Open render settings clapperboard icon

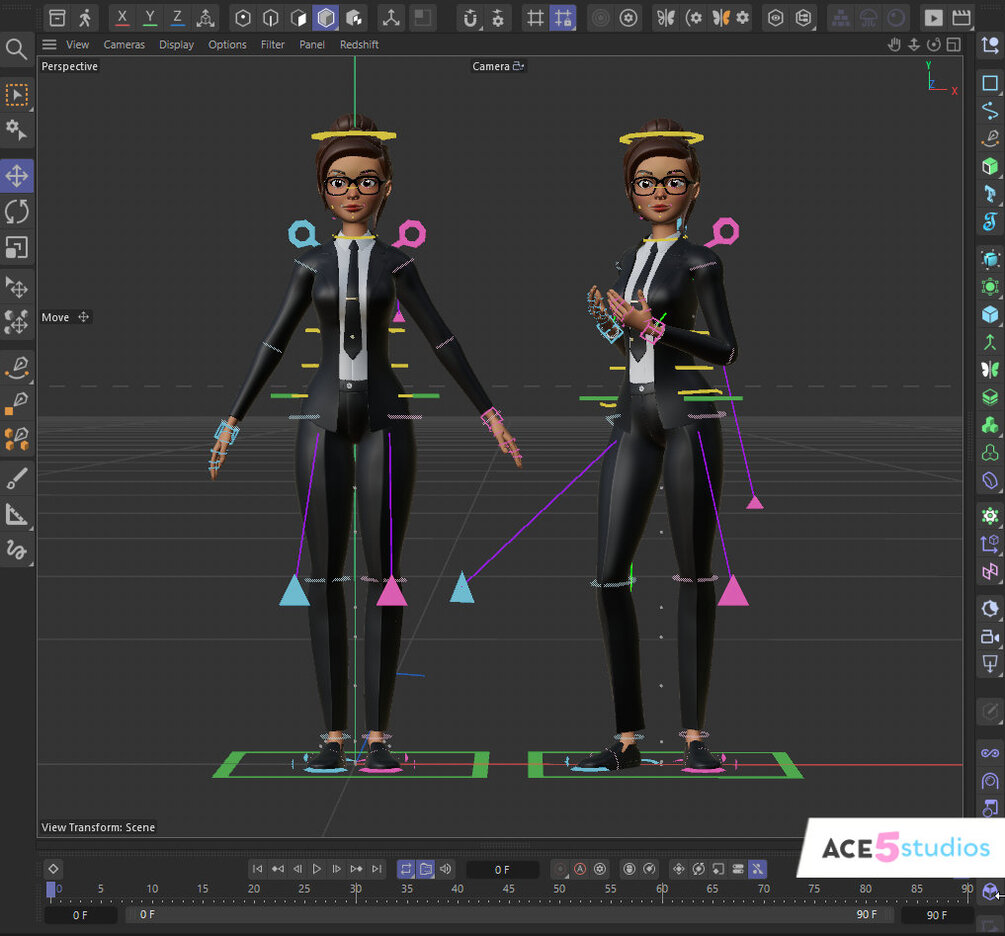tap(961, 18)
